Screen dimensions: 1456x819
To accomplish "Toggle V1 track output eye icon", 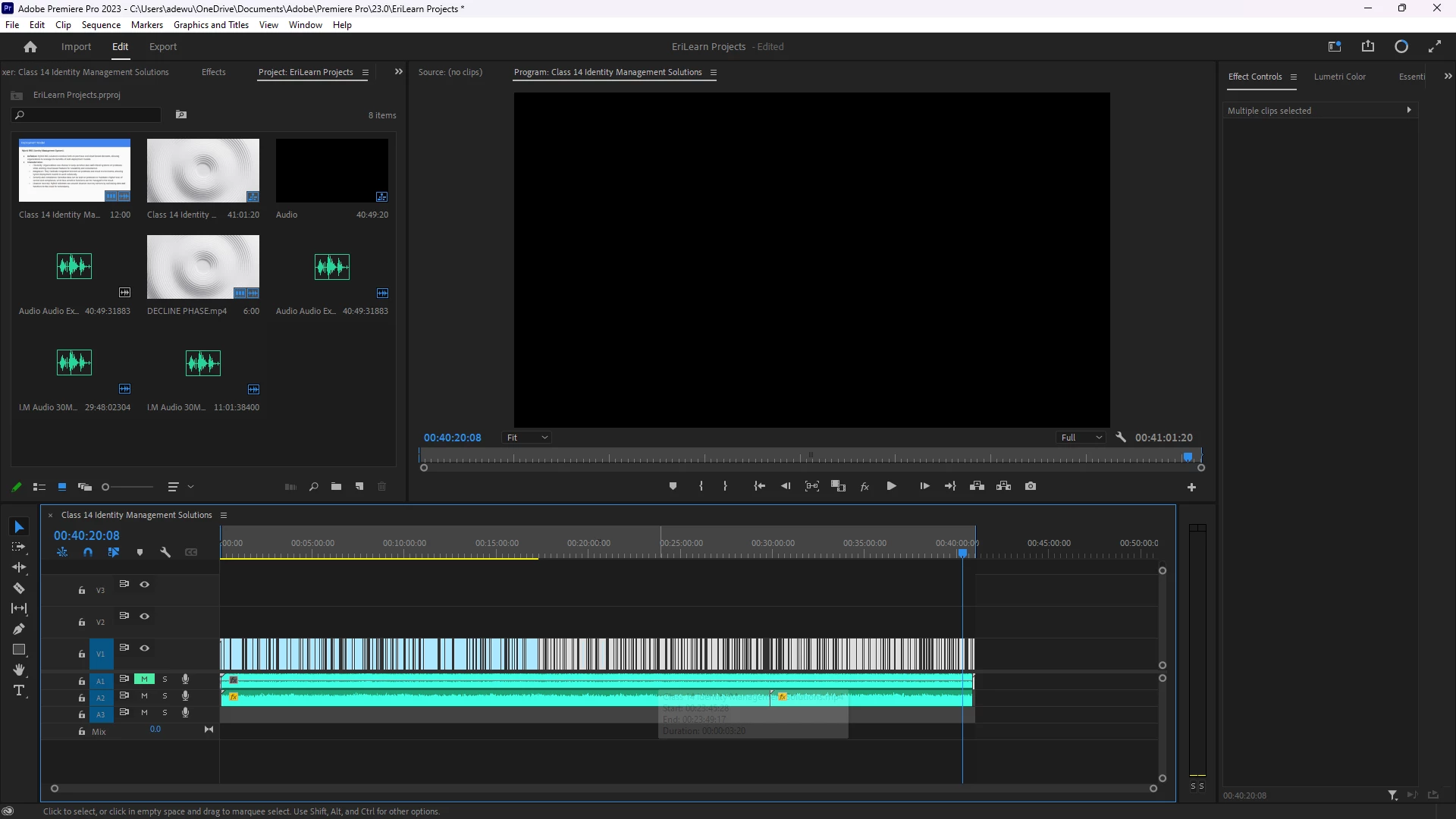I will 144,648.
